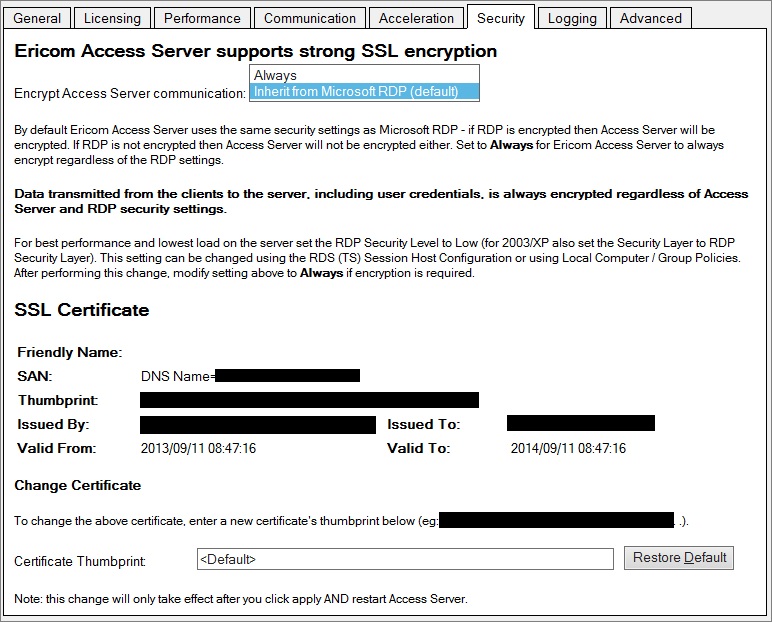772x622 pixels.
Task: Click the redacted Thumbprint value
Action: 309,400
